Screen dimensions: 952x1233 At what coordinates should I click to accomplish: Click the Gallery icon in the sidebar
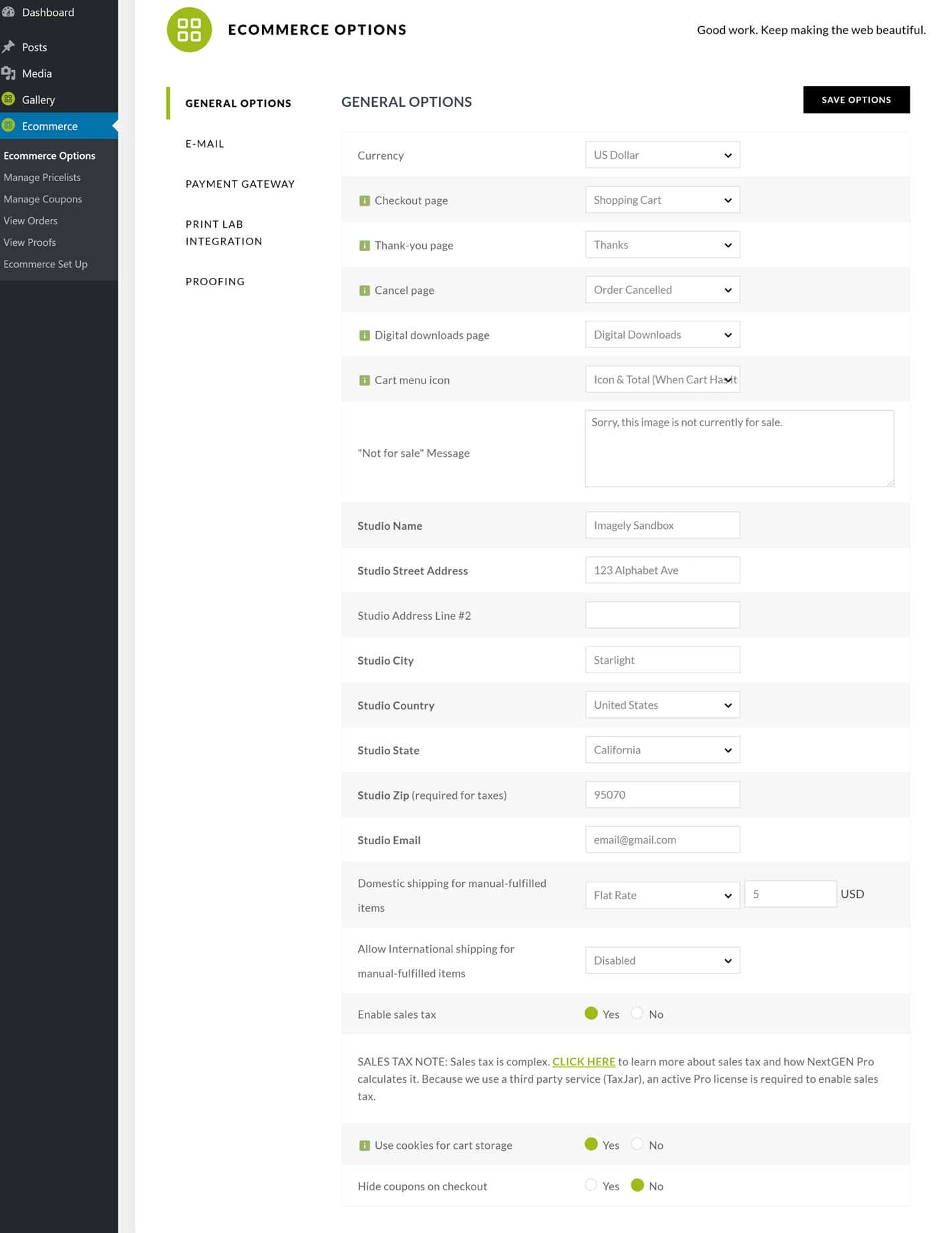pyautogui.click(x=8, y=98)
